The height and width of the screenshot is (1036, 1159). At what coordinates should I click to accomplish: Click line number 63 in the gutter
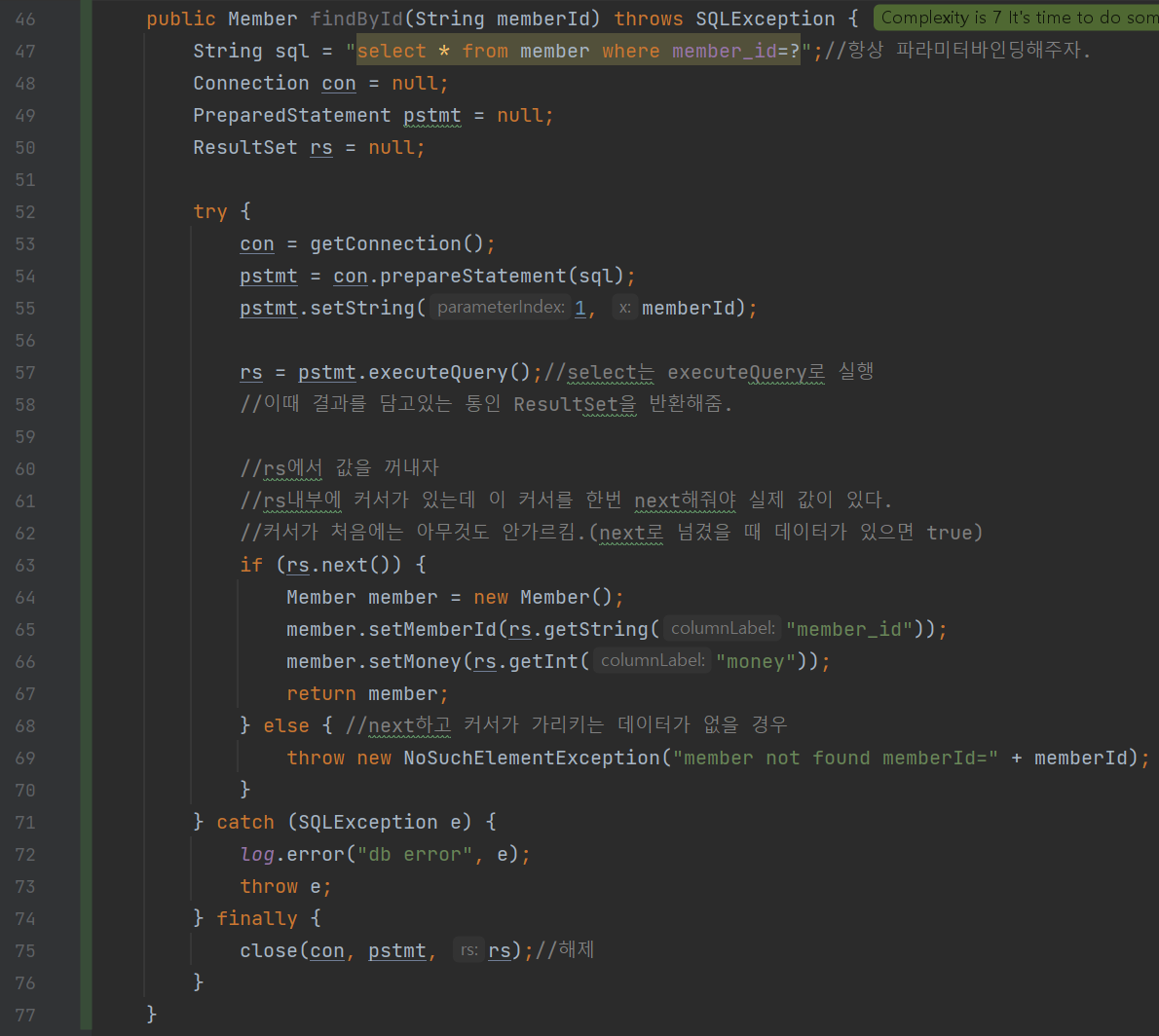coord(25,566)
